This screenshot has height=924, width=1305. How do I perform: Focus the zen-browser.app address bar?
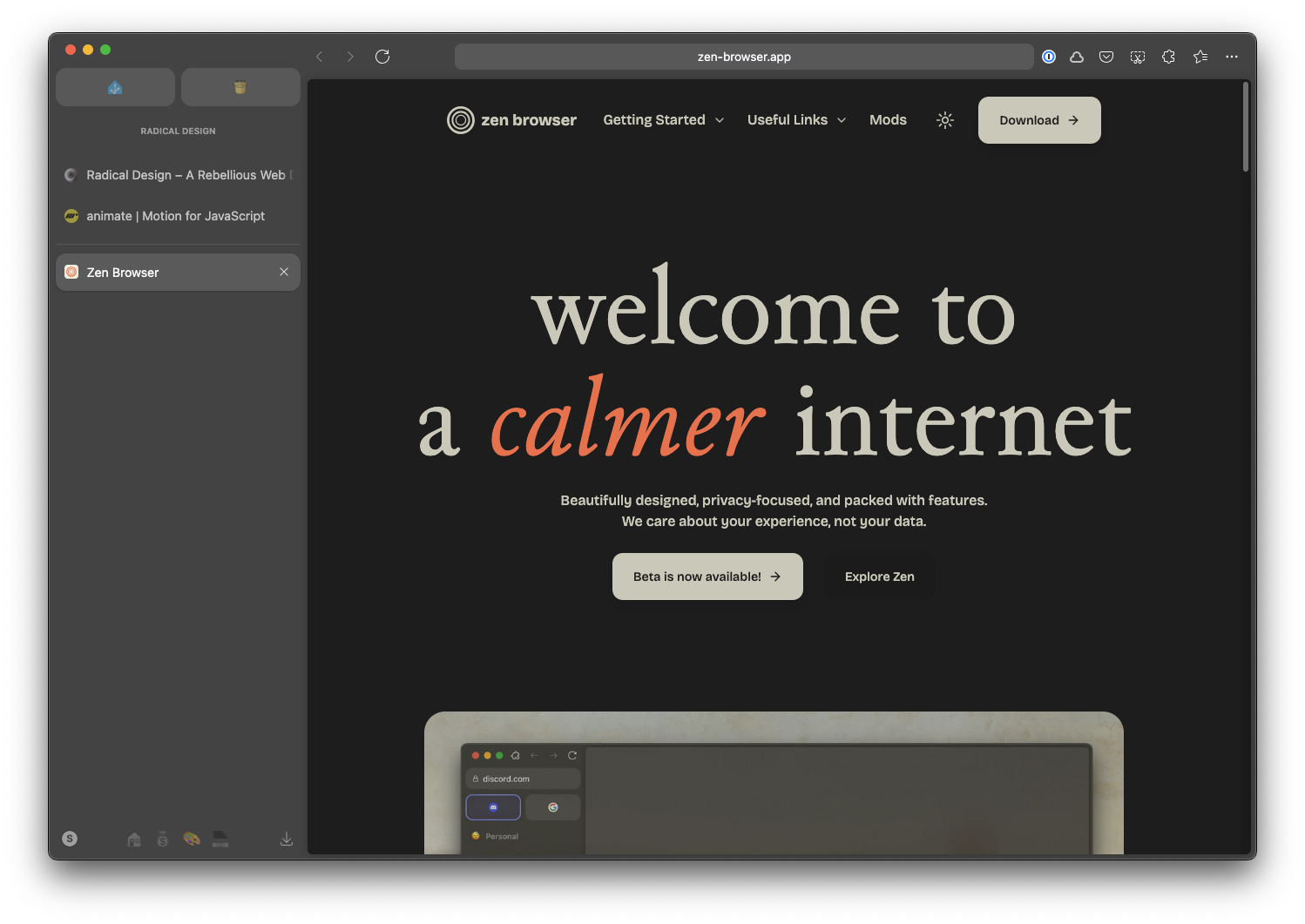(x=744, y=57)
